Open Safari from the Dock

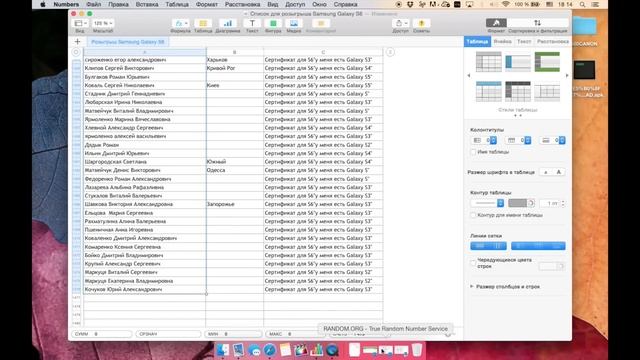pos(269,350)
